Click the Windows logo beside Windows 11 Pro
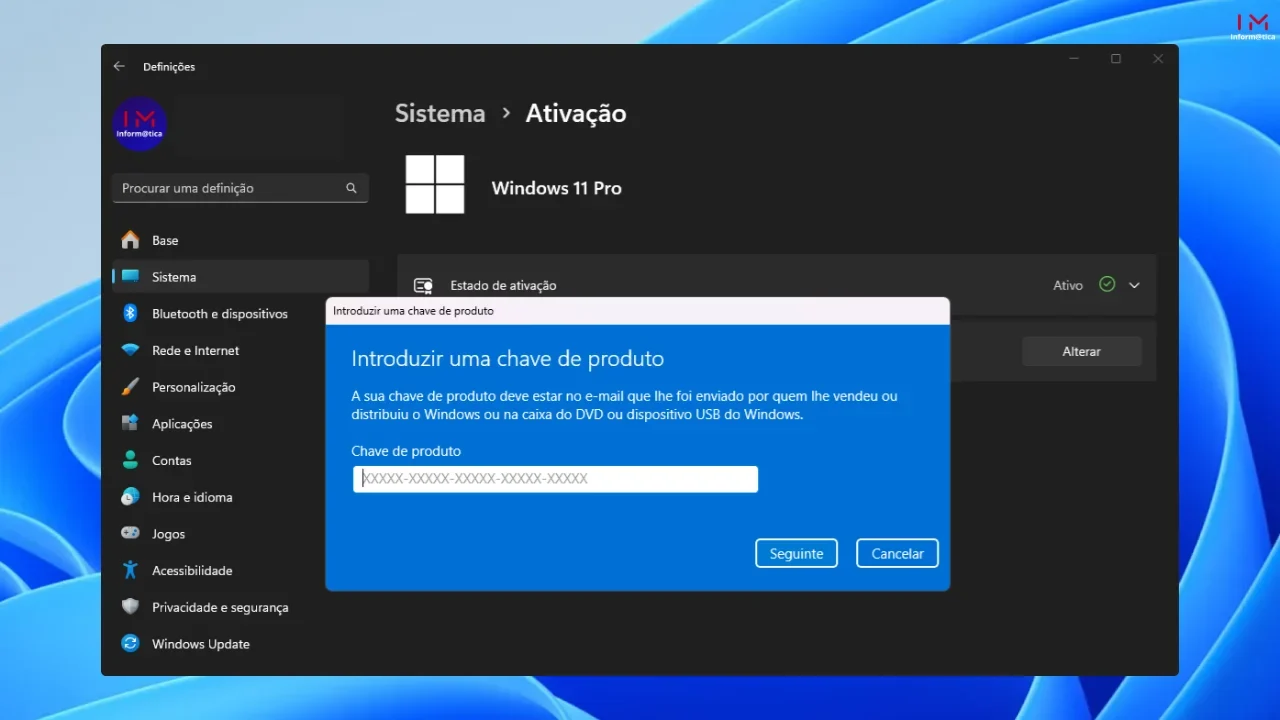This screenshot has width=1280, height=720. [x=435, y=184]
